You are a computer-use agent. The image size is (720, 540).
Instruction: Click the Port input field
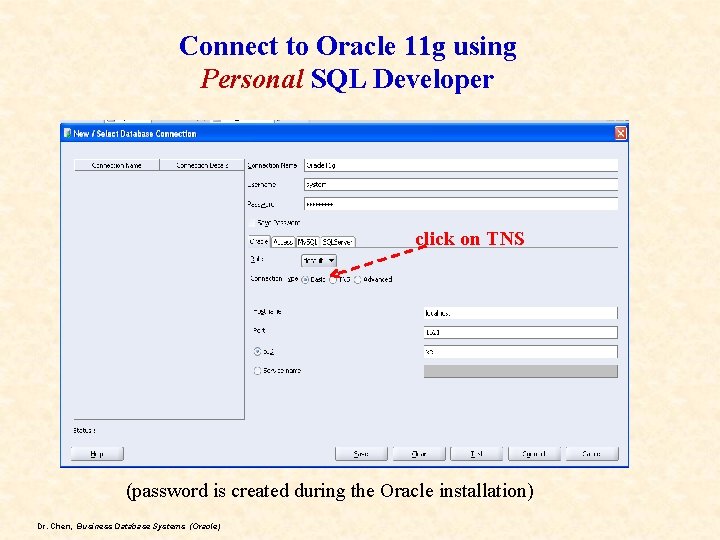pos(520,332)
